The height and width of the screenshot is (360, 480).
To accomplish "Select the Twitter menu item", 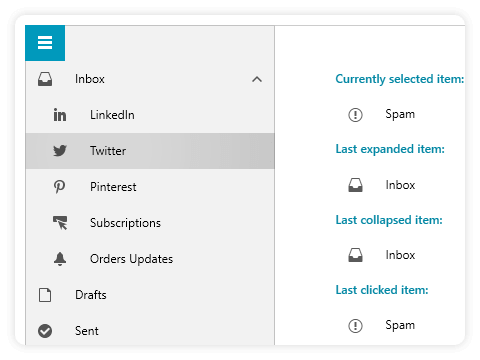I will click(150, 151).
